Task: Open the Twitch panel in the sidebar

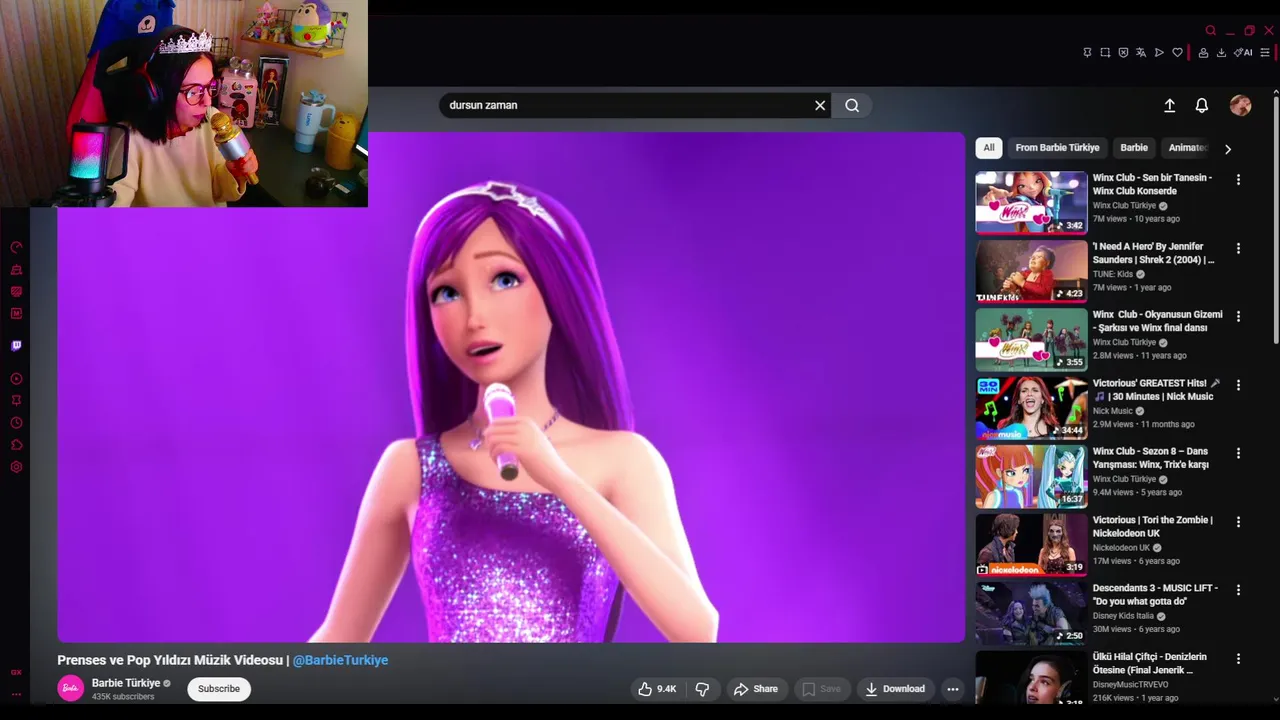Action: [x=16, y=346]
